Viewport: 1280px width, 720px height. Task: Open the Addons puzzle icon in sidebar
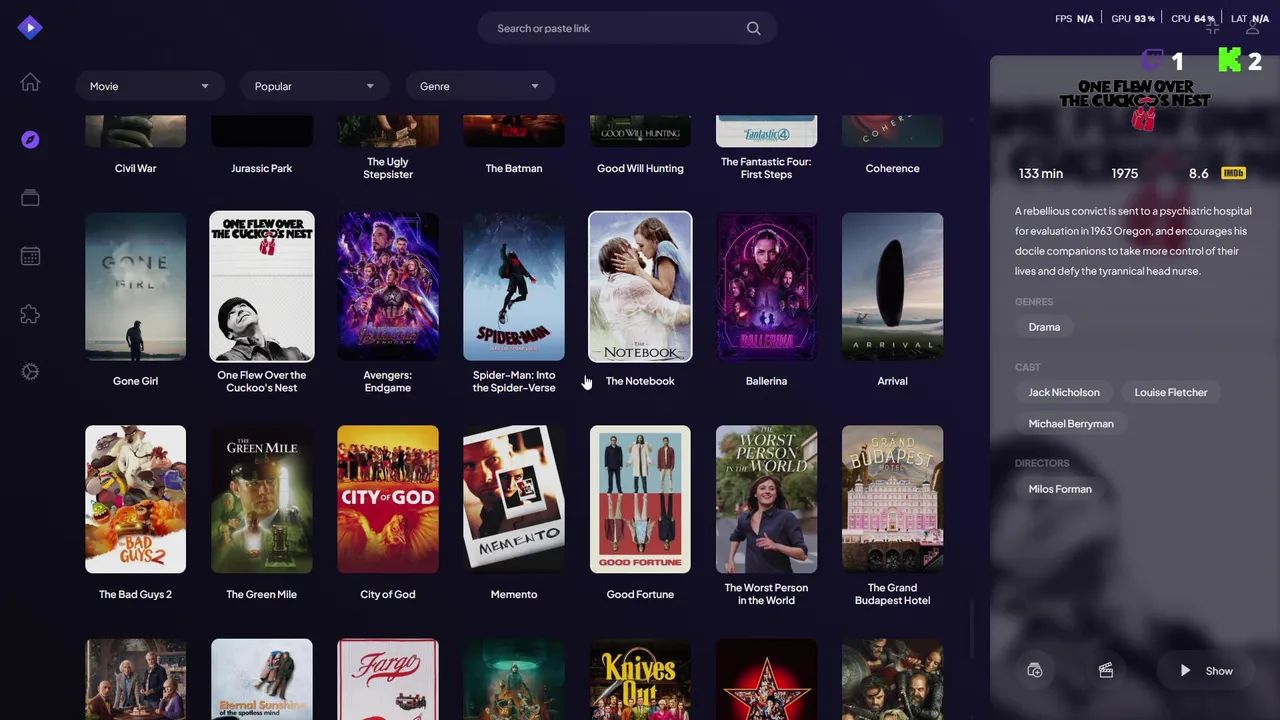[30, 314]
